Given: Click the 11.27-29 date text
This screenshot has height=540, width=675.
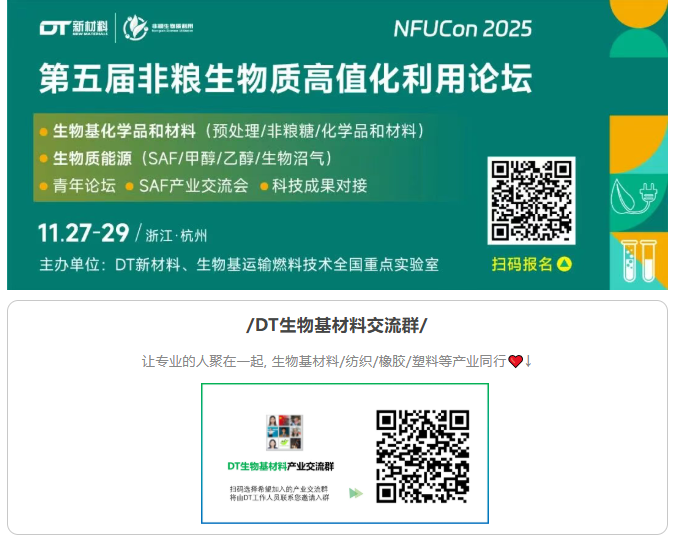Looking at the screenshot, I should (84, 233).
